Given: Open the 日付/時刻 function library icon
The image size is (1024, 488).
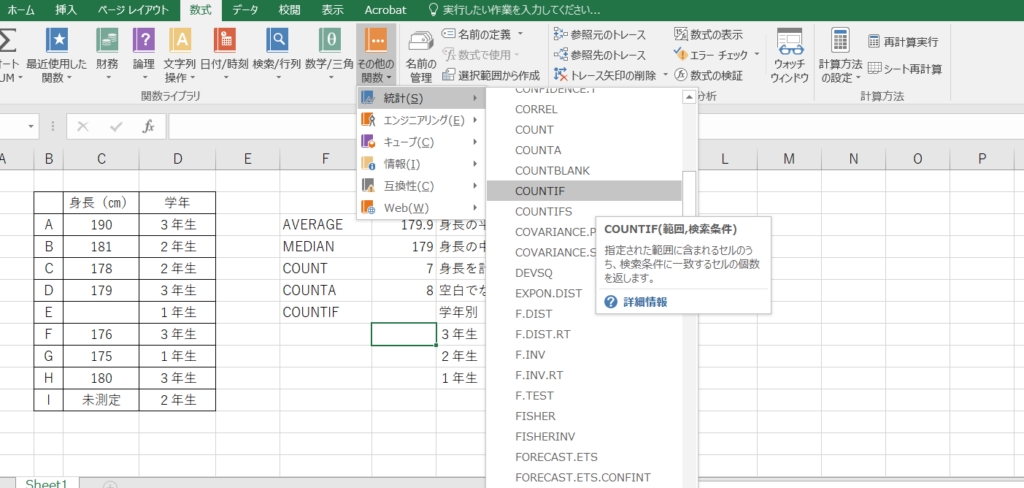Looking at the screenshot, I should point(224,41).
